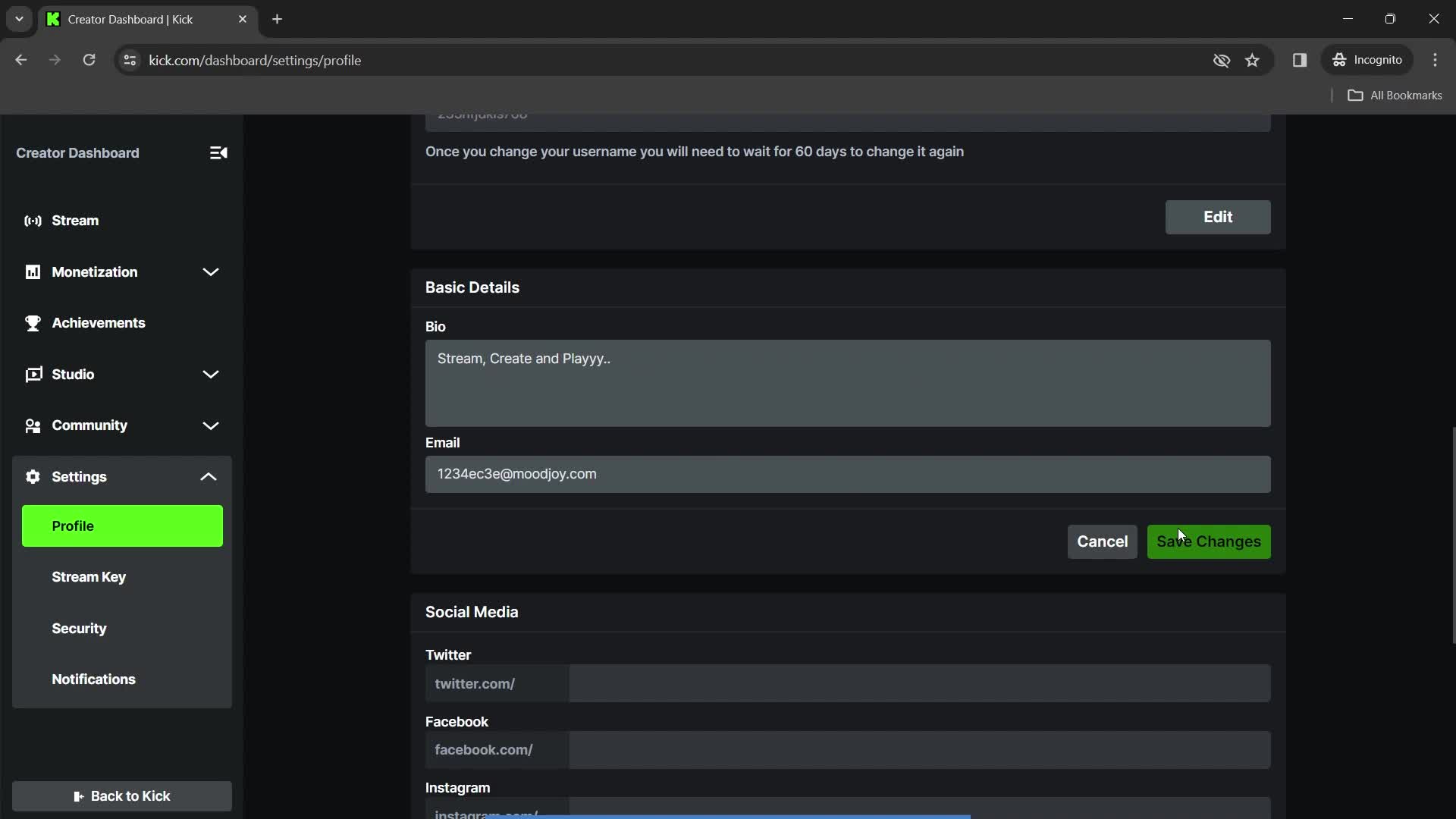
Task: Click the Bio text input field
Action: pyautogui.click(x=848, y=383)
